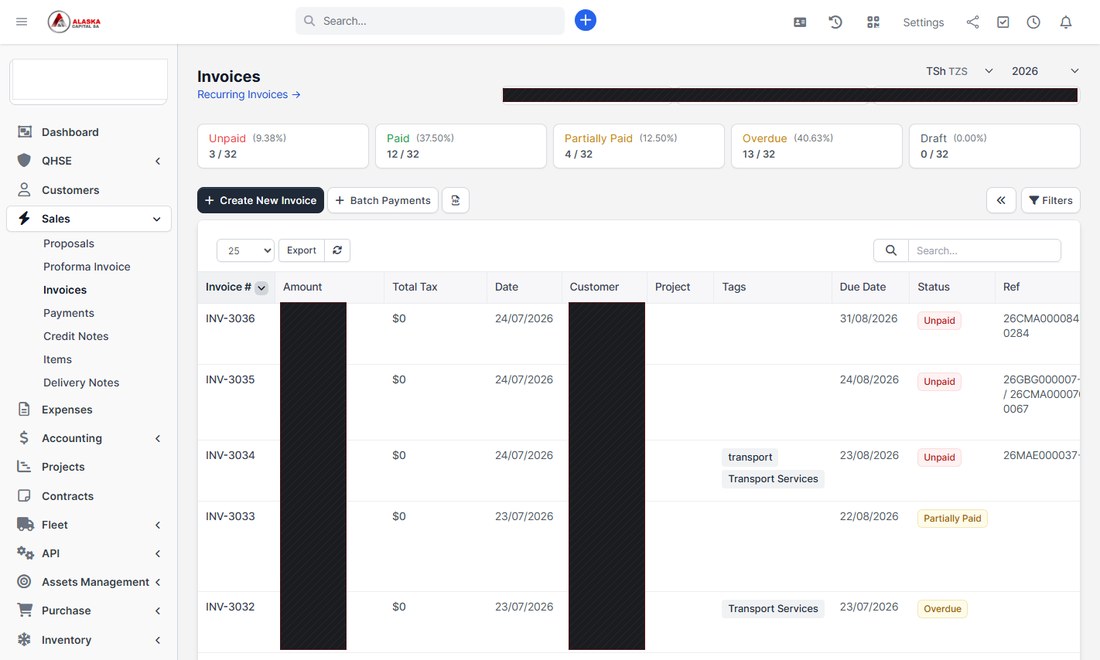Open Credit Notes in Sales submenu
This screenshot has height=660, width=1100.
76,336
